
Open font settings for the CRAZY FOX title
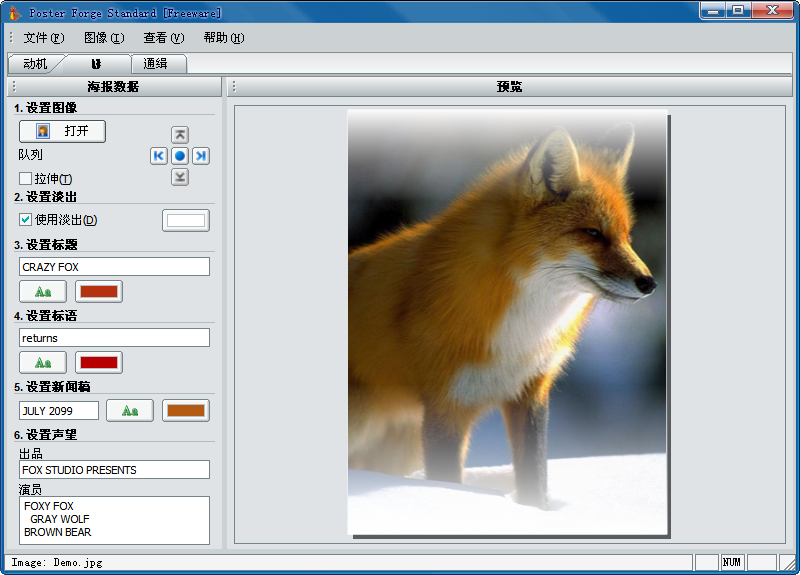click(x=43, y=291)
